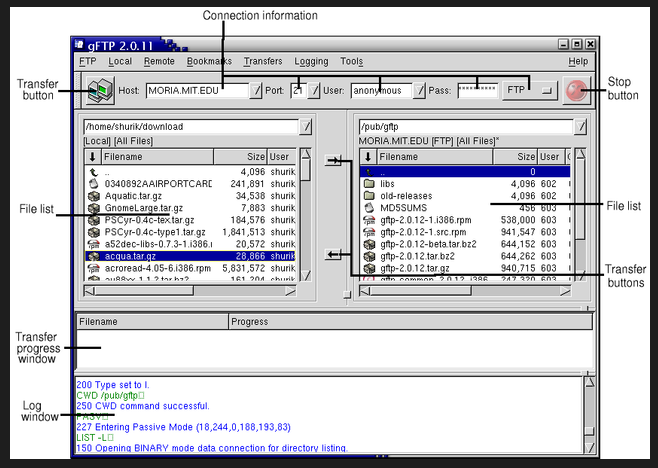Open the Host dropdown arrow

click(x=256, y=91)
